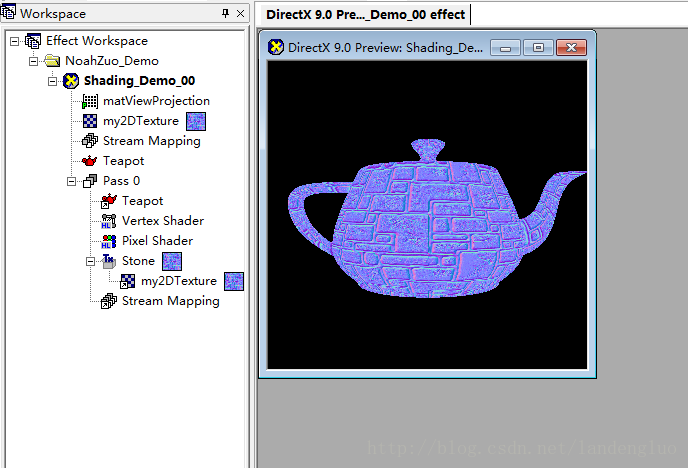The image size is (688, 468).
Task: Collapse the Shading_Demo_00 effect node
Action: [52, 82]
